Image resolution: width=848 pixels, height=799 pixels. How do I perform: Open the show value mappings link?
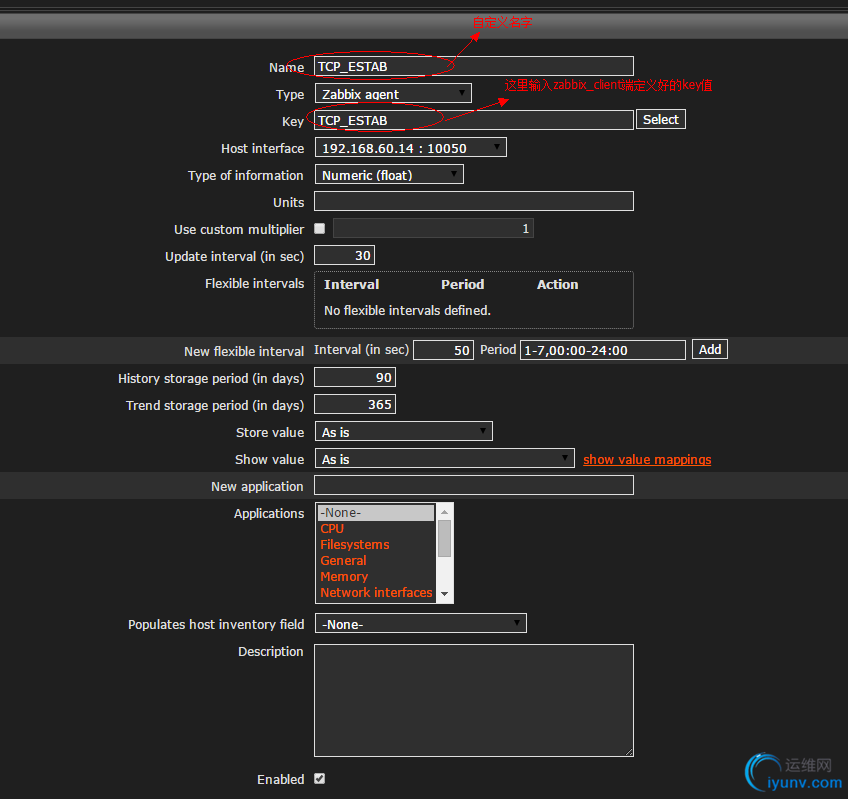[647, 459]
